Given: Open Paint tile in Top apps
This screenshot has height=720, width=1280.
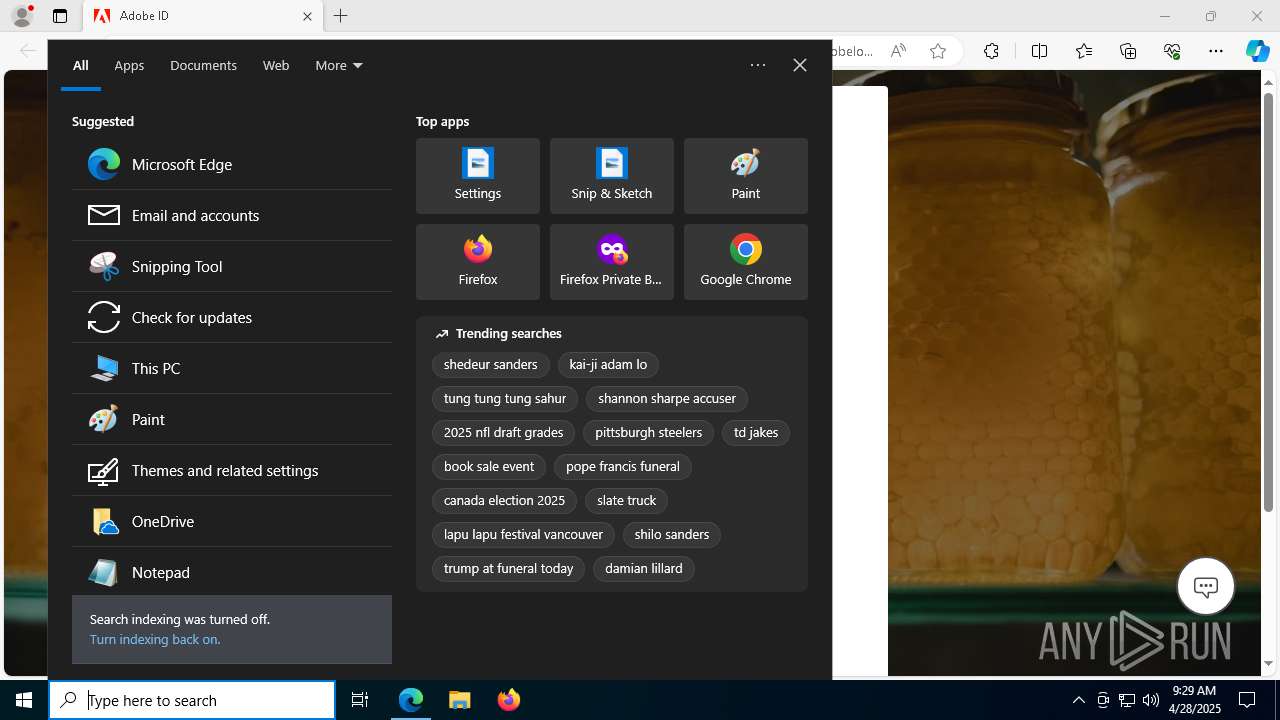Looking at the screenshot, I should [746, 176].
